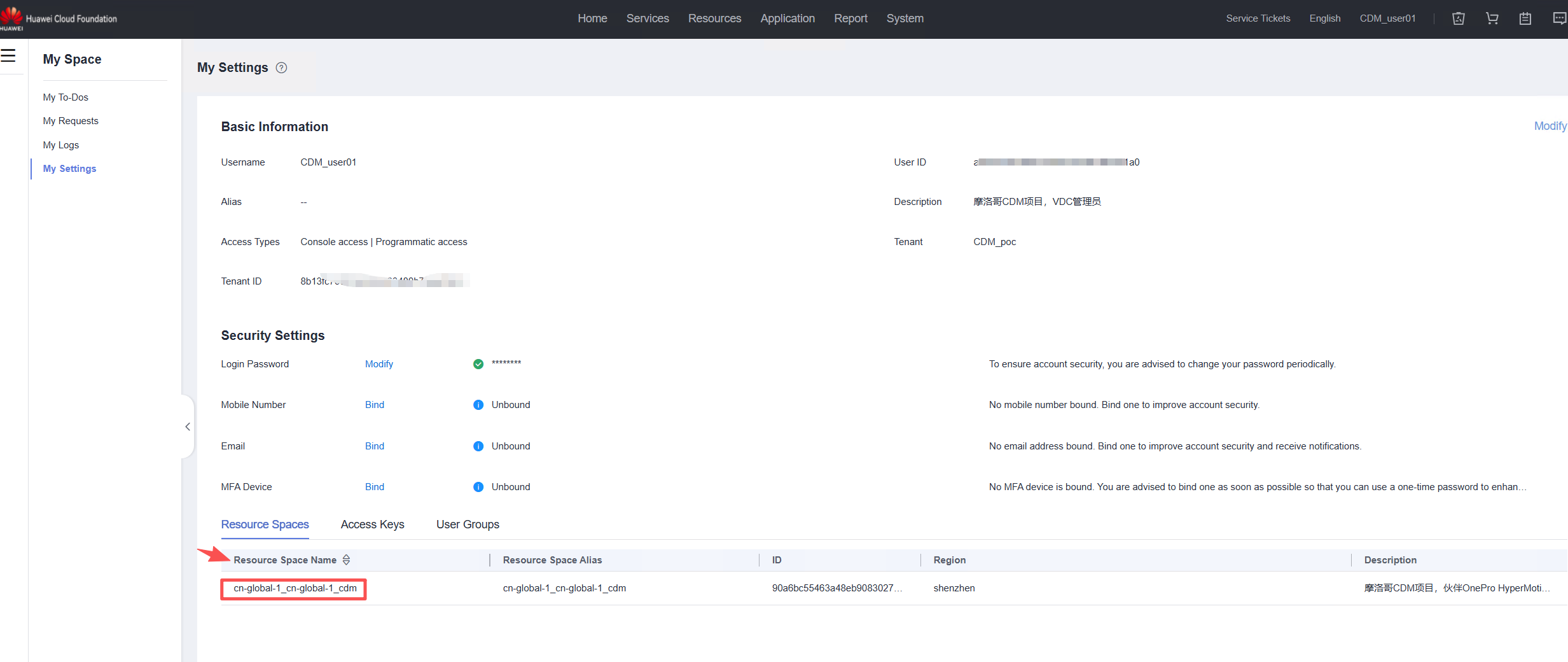Viewport: 1568px width, 662px height.
Task: Click the Description column header
Action: (x=1391, y=560)
